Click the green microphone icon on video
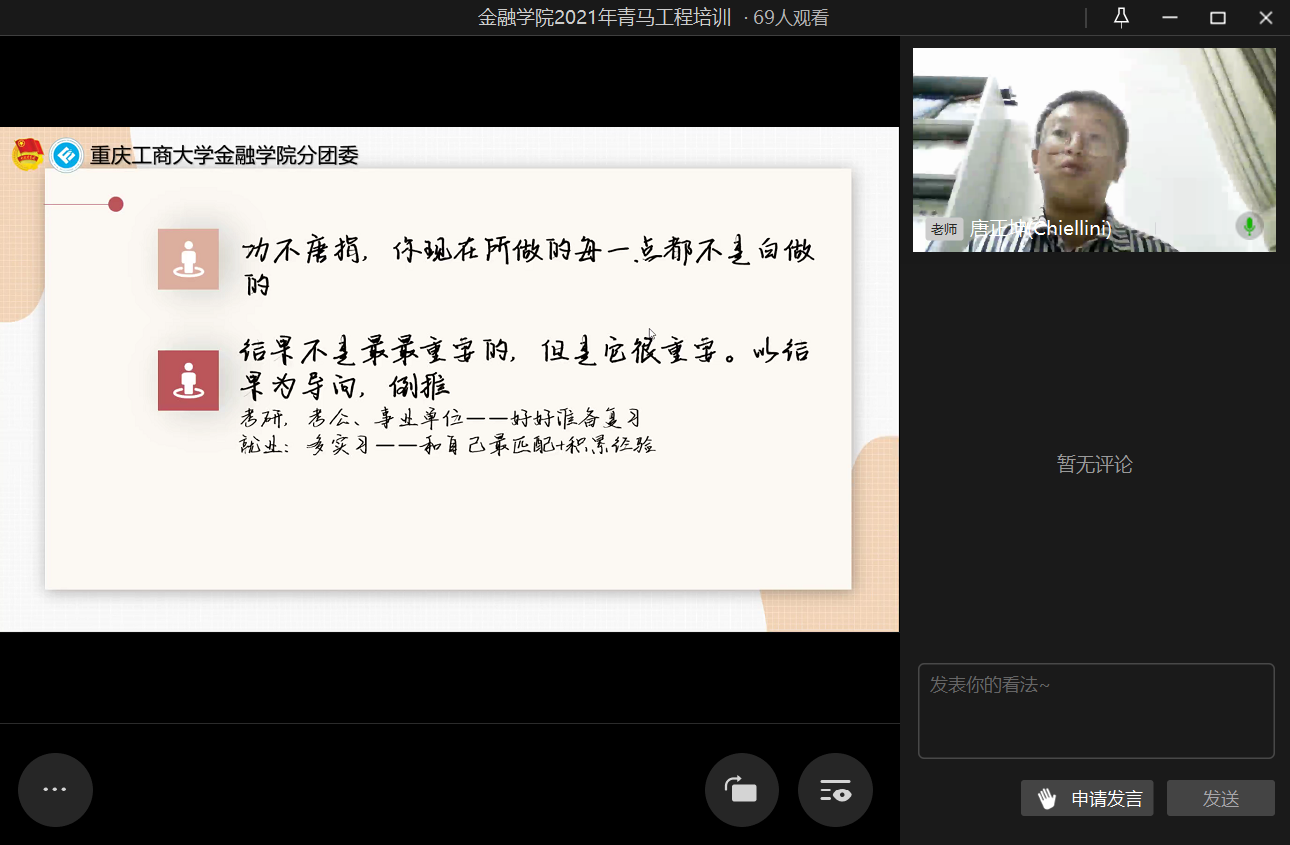The image size is (1290, 845). click(1248, 226)
